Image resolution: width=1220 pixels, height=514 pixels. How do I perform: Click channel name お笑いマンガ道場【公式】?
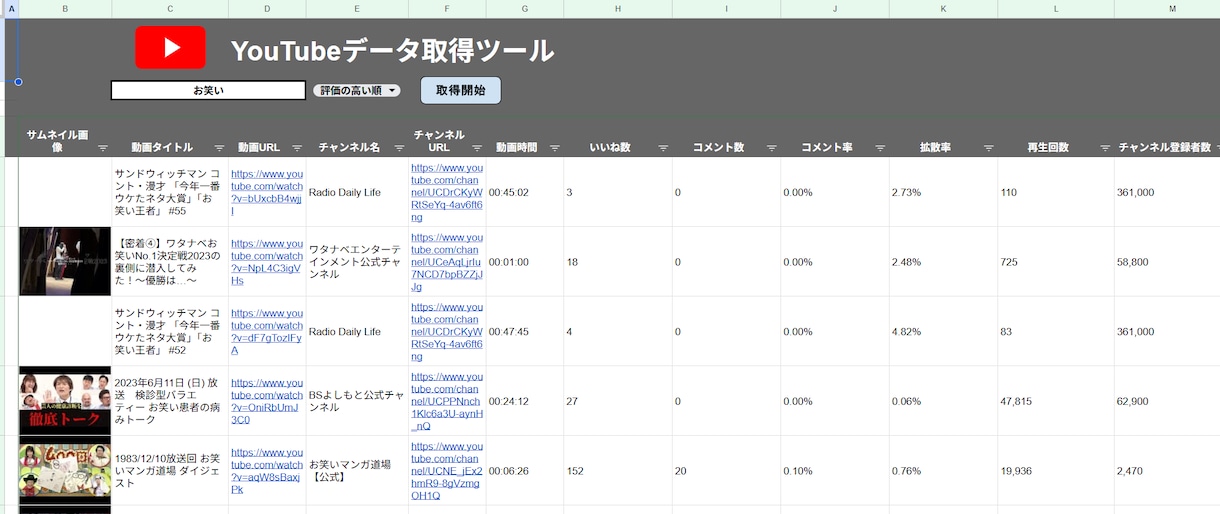pyautogui.click(x=357, y=471)
